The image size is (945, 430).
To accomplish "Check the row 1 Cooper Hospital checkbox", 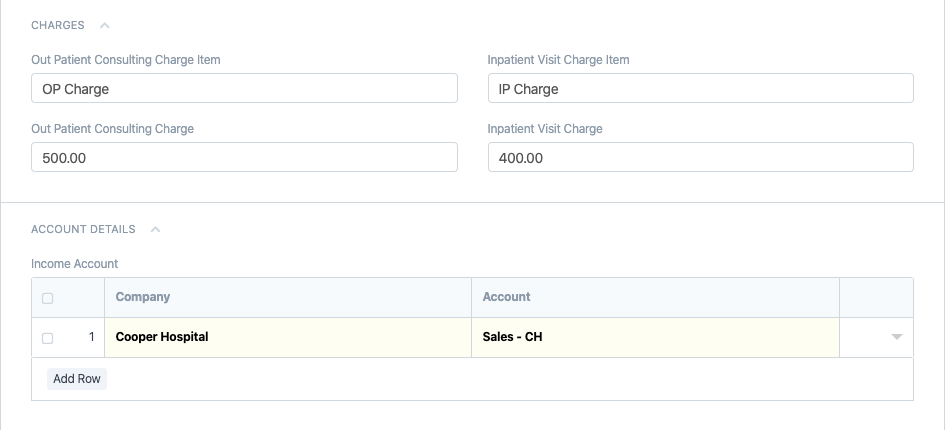I will (x=47, y=338).
